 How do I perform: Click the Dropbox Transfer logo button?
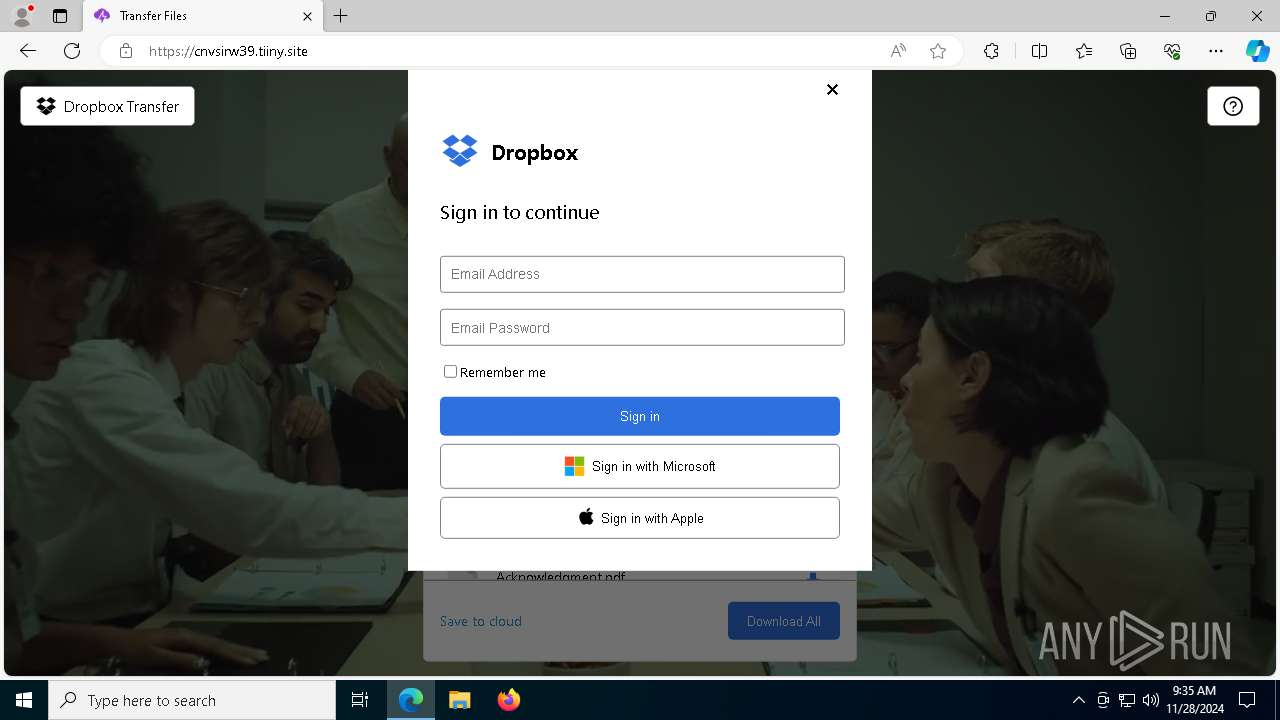tap(107, 106)
